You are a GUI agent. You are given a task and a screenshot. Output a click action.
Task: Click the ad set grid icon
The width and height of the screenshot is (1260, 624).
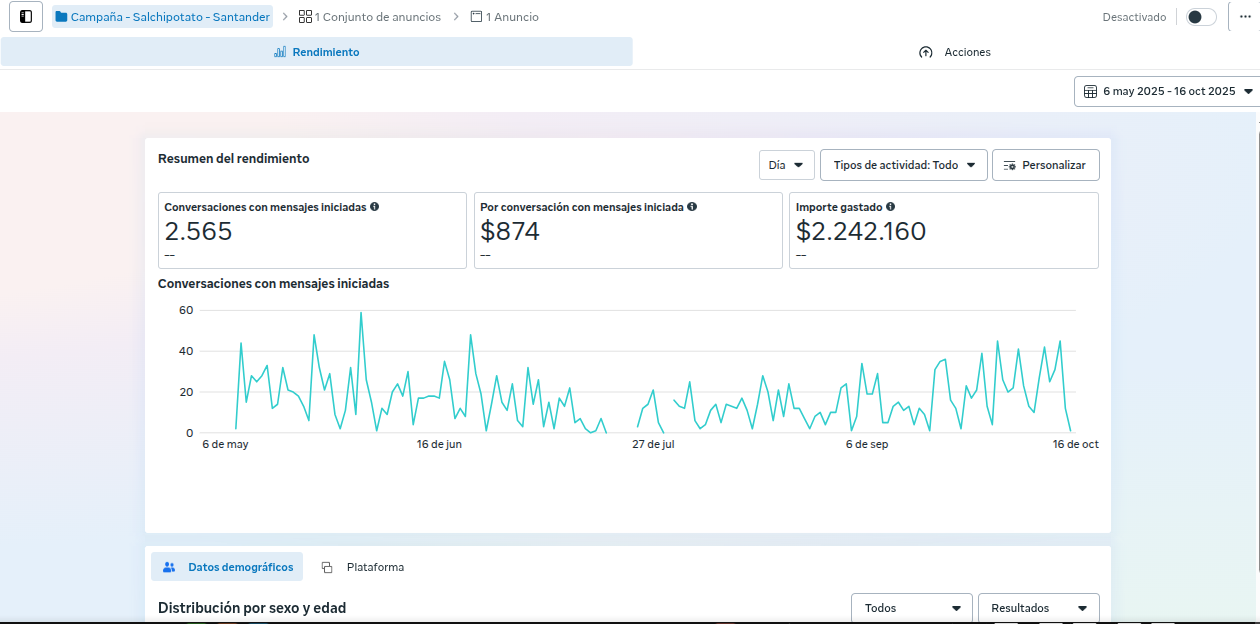[305, 17]
